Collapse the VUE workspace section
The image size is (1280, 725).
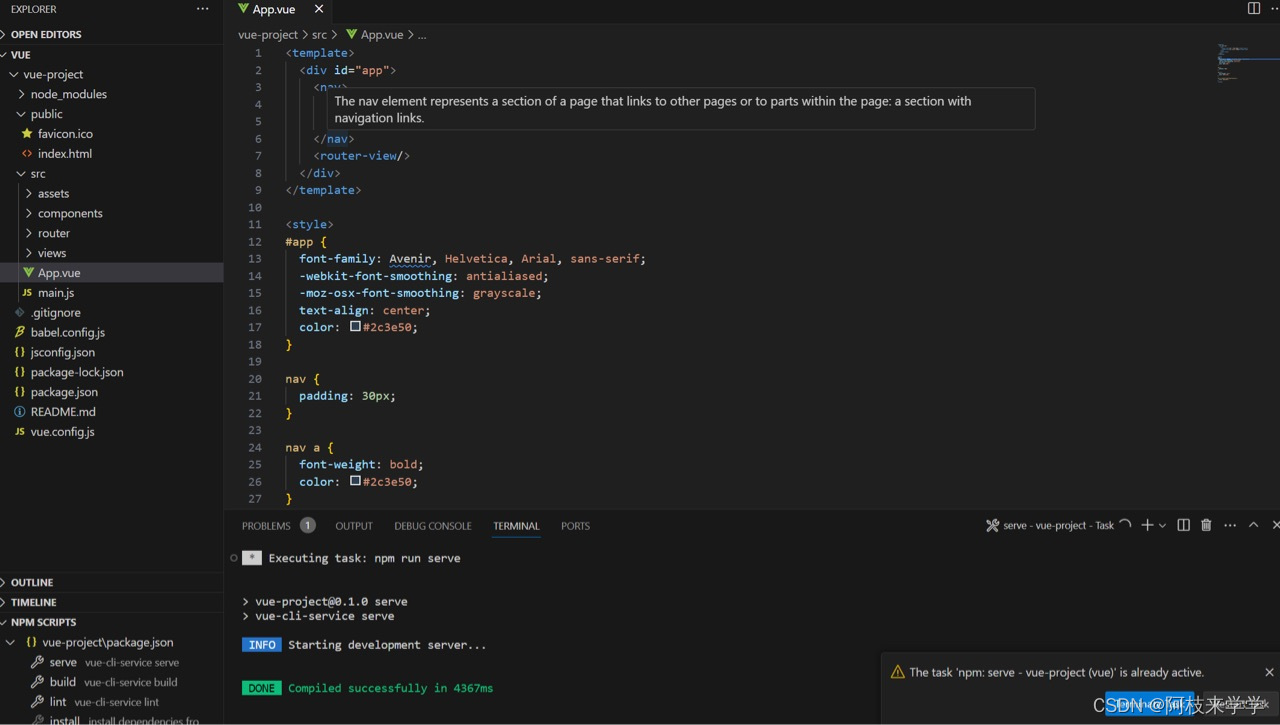pyautogui.click(x=5, y=54)
